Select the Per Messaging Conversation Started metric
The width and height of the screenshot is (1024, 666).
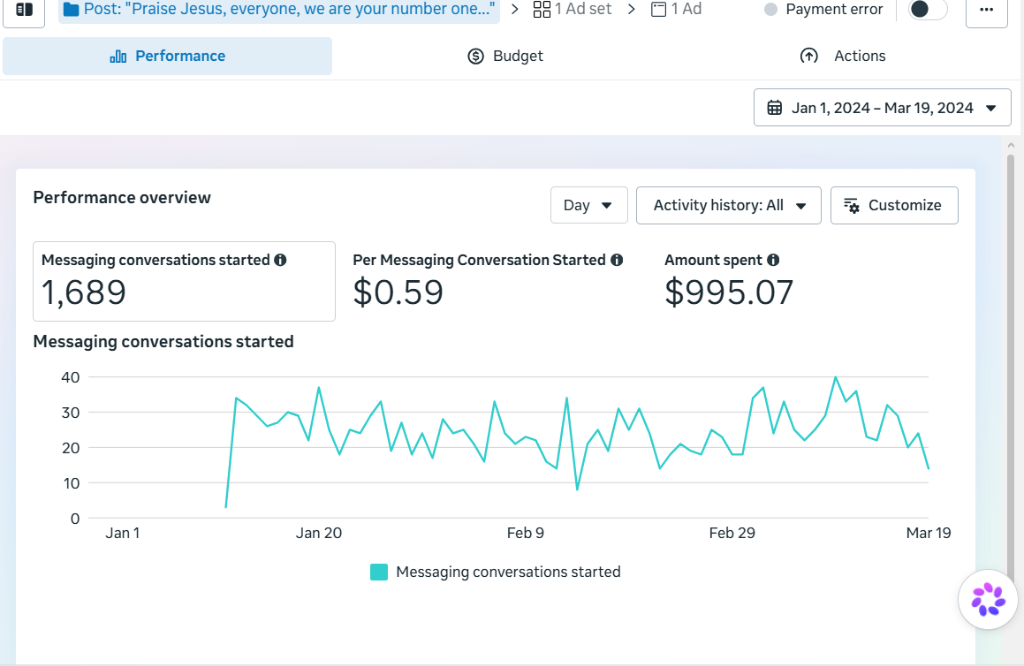(x=487, y=281)
